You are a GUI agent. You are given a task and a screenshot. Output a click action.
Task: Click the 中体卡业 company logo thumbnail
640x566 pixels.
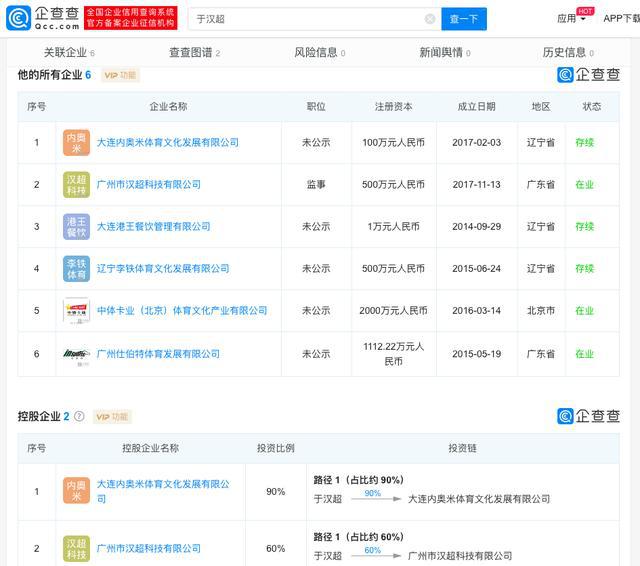(x=77, y=311)
